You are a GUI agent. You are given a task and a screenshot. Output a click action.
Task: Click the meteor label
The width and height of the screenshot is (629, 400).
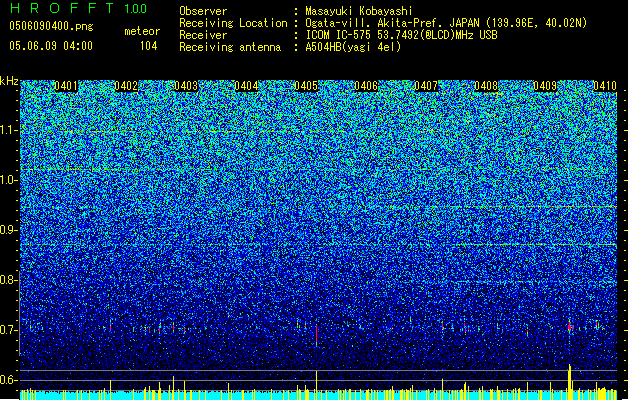[142, 31]
